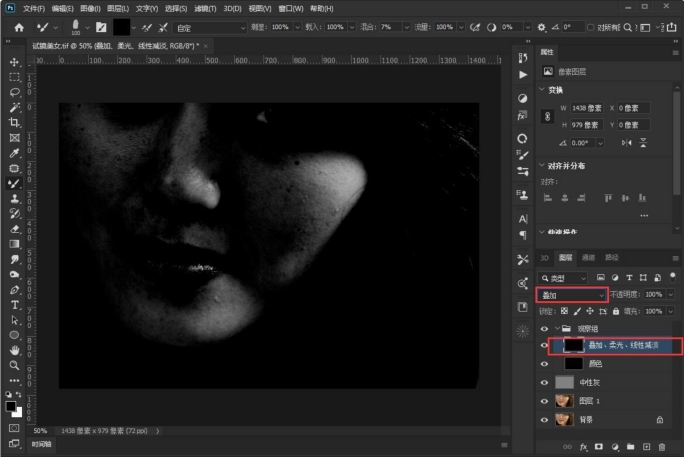Image resolution: width=684 pixels, height=457 pixels.
Task: Hide the 背景 layer
Action: (544, 420)
